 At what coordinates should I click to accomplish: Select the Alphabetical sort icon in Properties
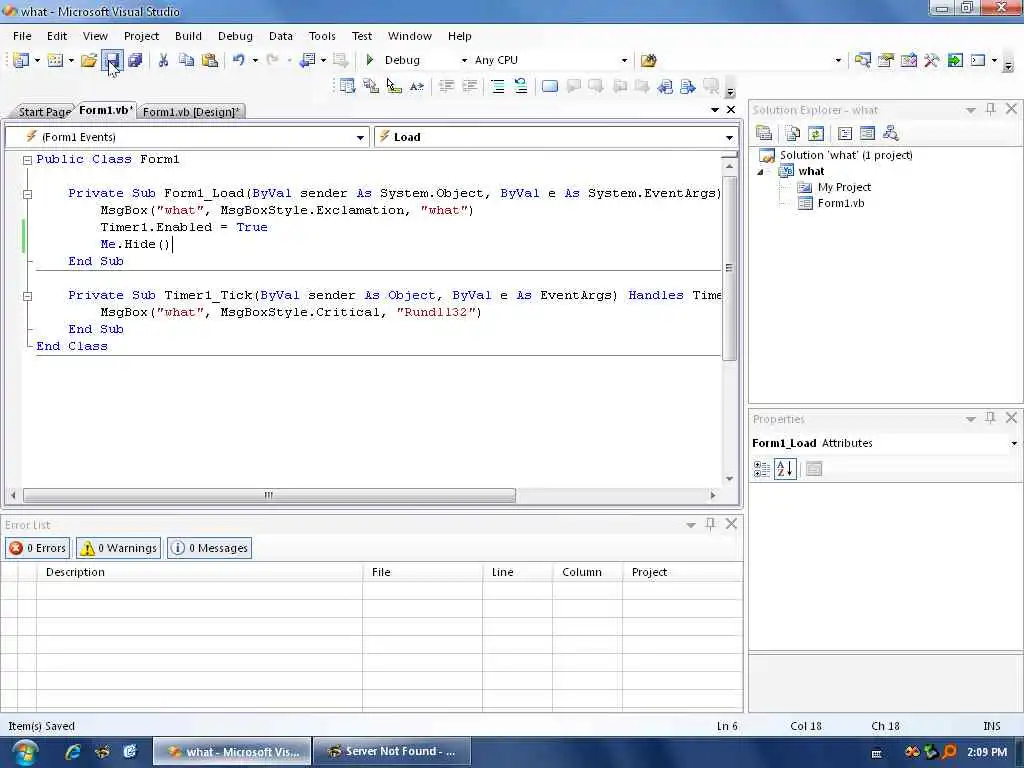pos(785,469)
